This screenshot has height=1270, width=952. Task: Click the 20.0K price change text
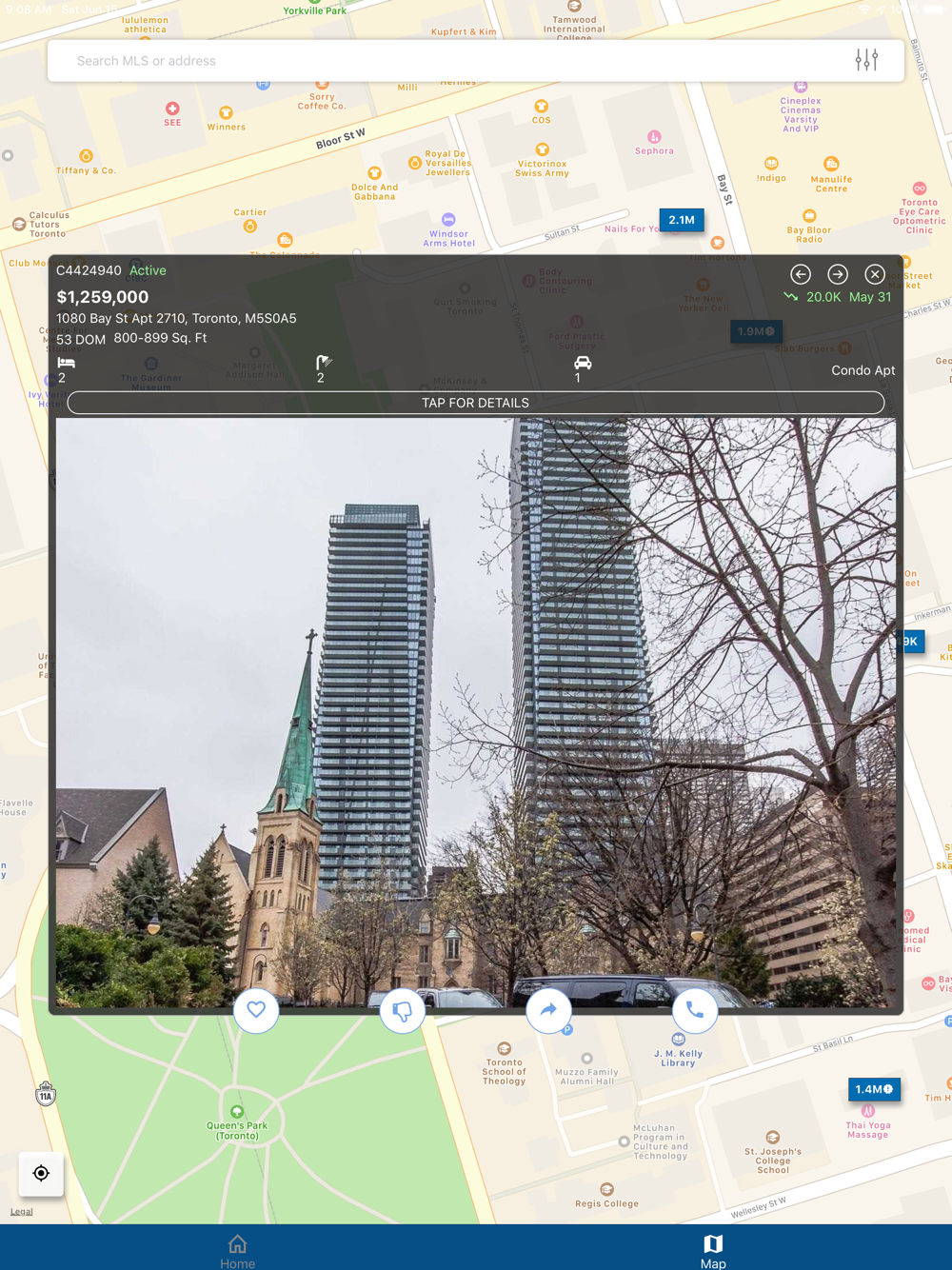[x=823, y=297]
